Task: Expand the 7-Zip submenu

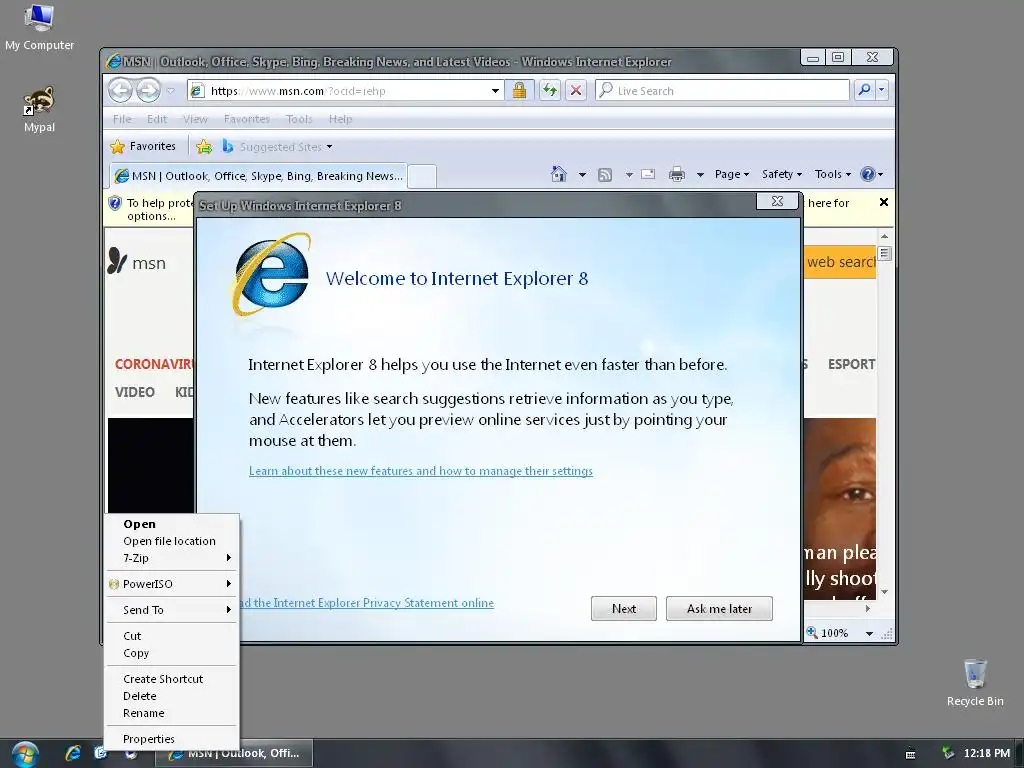Action: [172, 558]
